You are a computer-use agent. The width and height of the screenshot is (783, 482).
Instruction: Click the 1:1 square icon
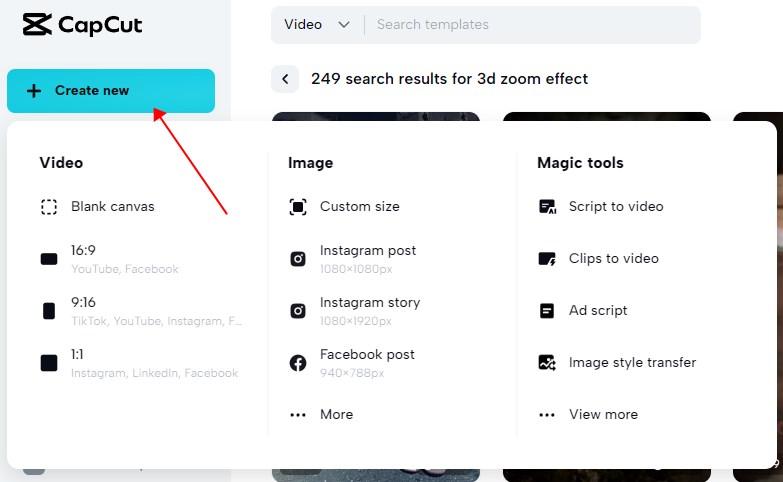pyautogui.click(x=49, y=363)
